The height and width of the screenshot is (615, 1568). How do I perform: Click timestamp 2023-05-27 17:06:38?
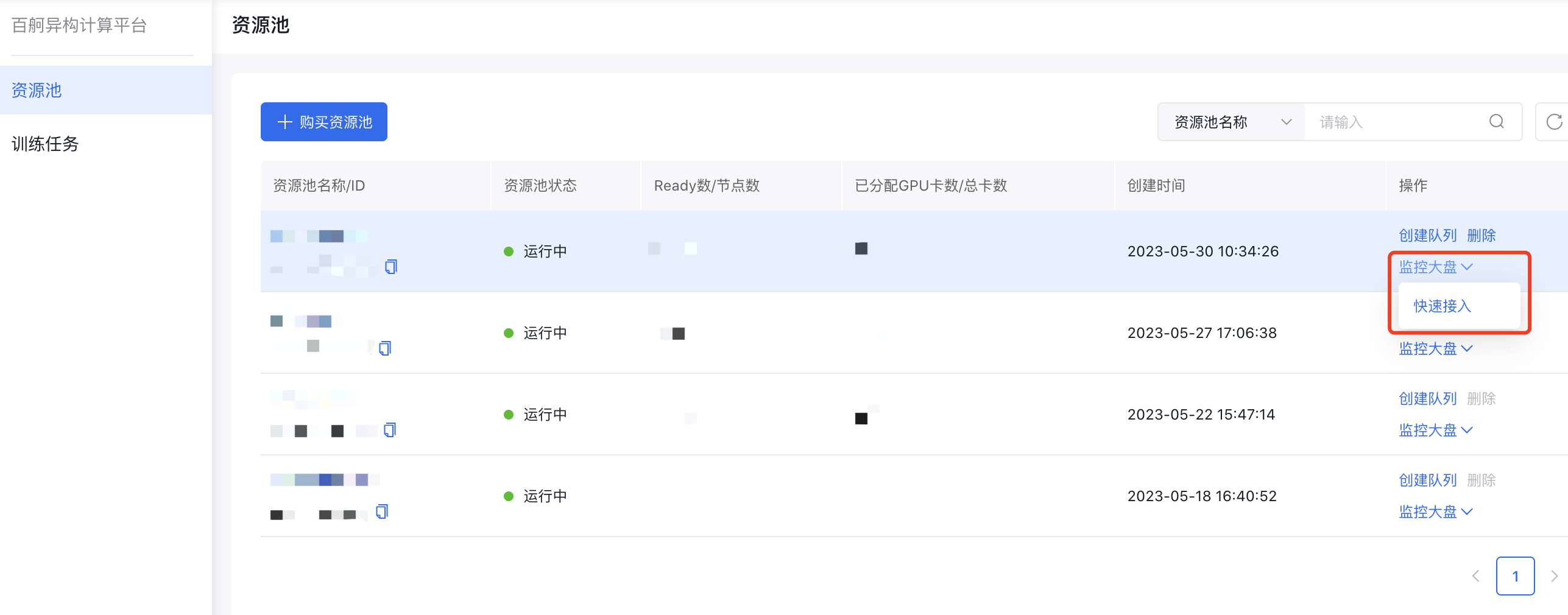click(x=1202, y=332)
